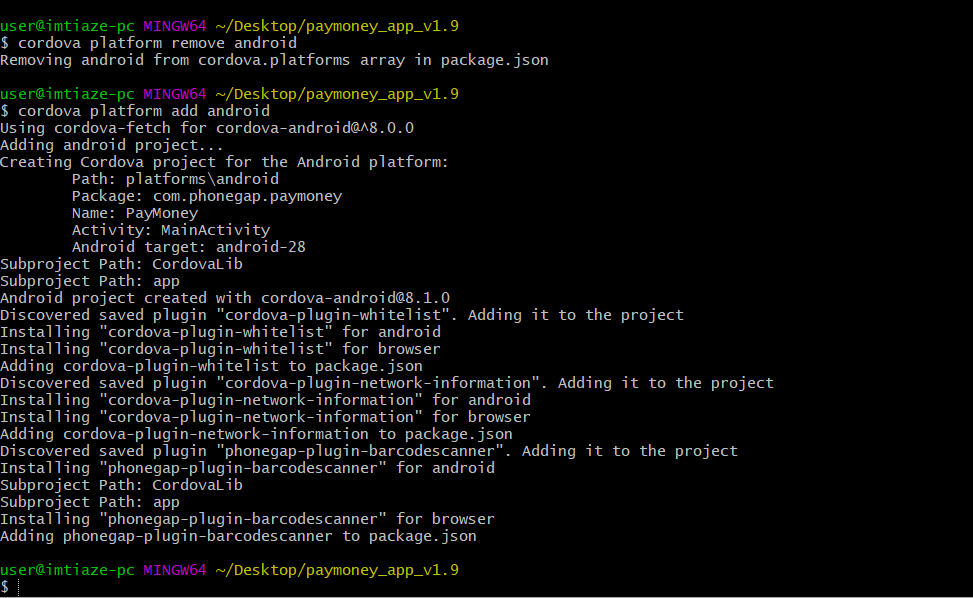973x598 pixels.
Task: Click the 'Creating Cordova project for the Android platform' line
Action: tap(225, 162)
